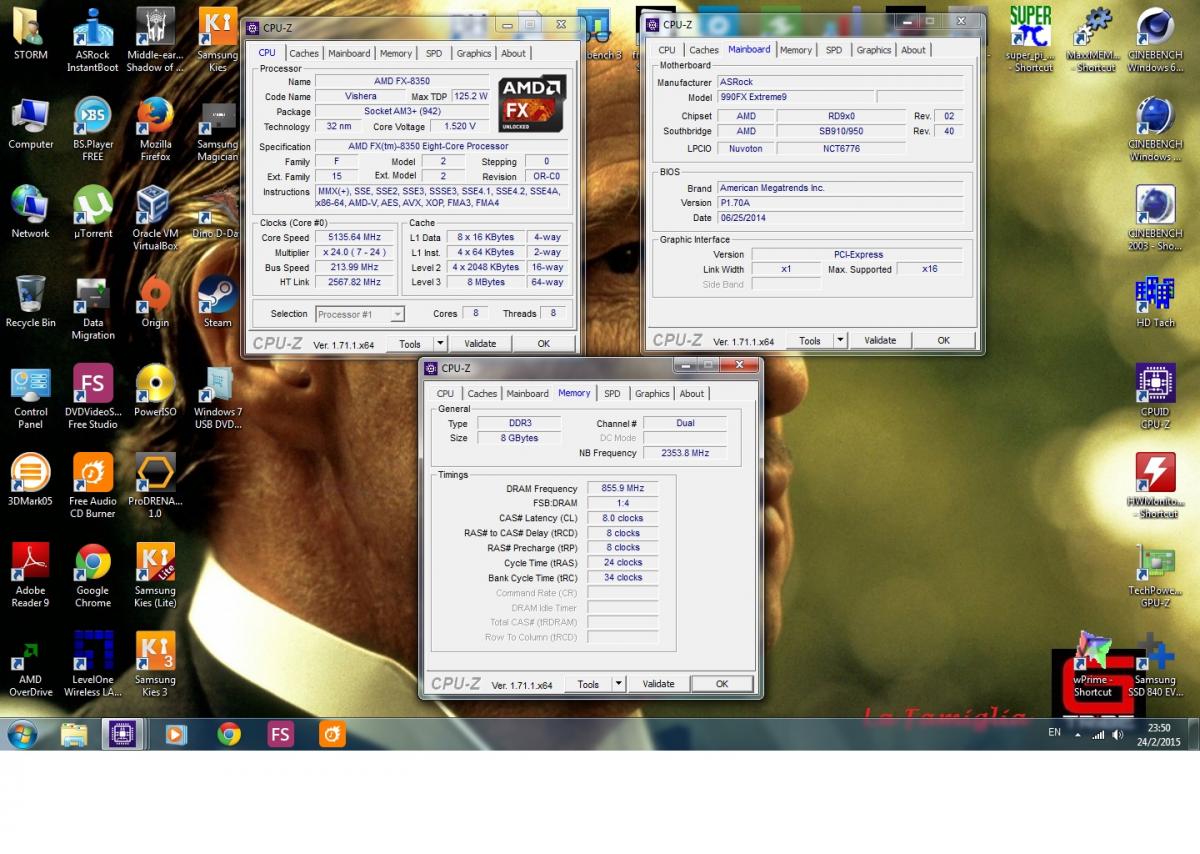This screenshot has width=1200, height=854.
Task: Launch BS.Player FREE from desktop
Action: [x=93, y=129]
